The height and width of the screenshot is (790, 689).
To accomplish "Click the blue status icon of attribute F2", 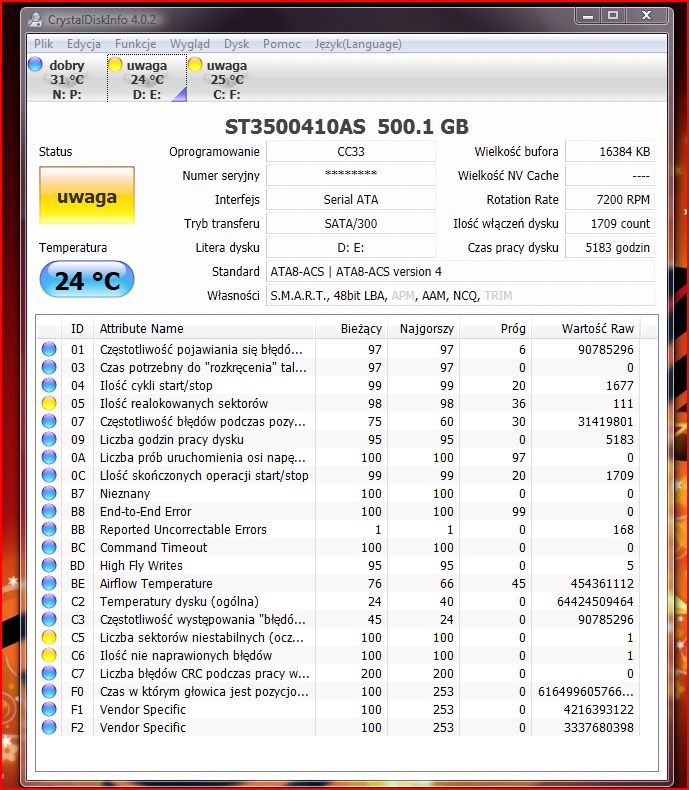I will click(x=49, y=727).
